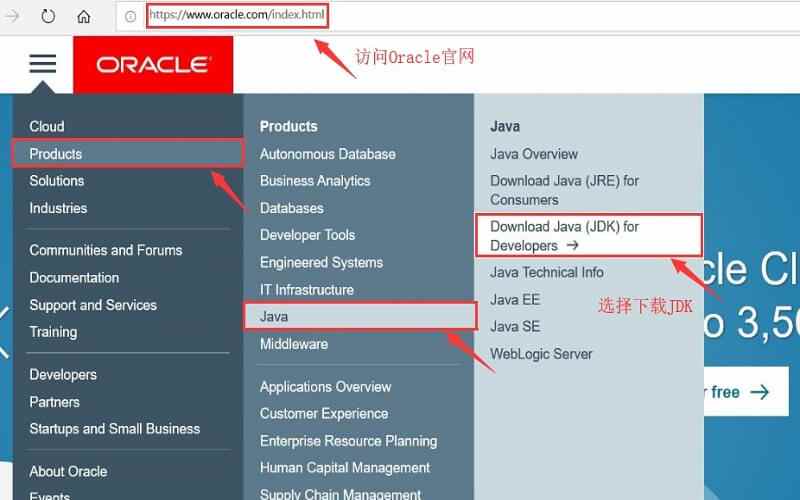Open the Industries menu item
The width and height of the screenshot is (800, 500).
[x=58, y=208]
